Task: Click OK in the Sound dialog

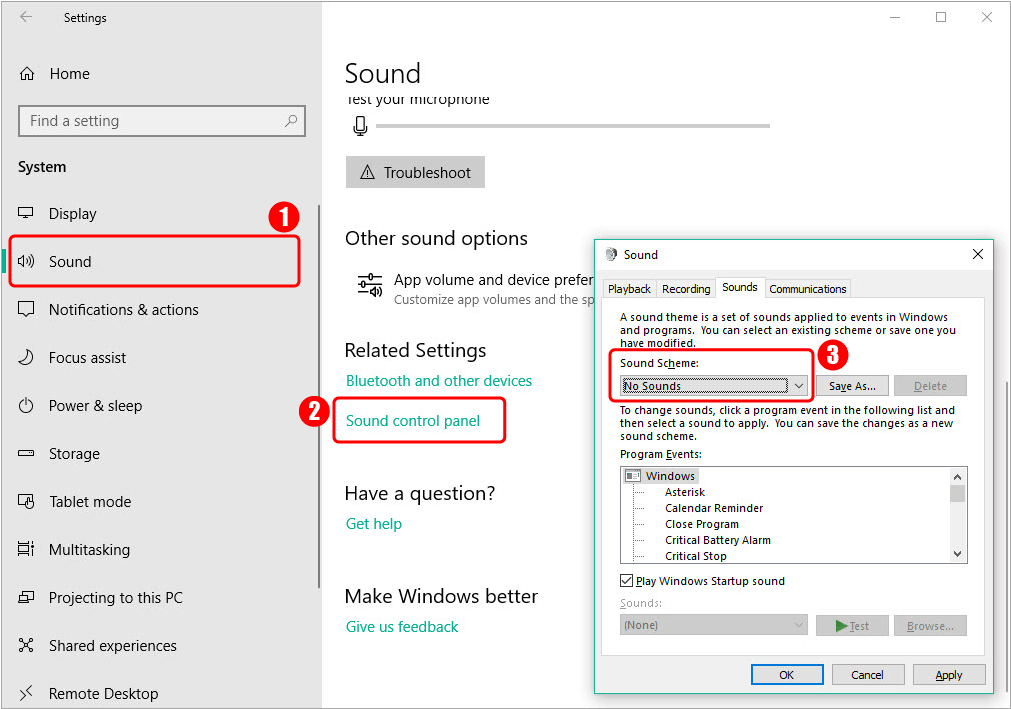Action: coord(787,675)
